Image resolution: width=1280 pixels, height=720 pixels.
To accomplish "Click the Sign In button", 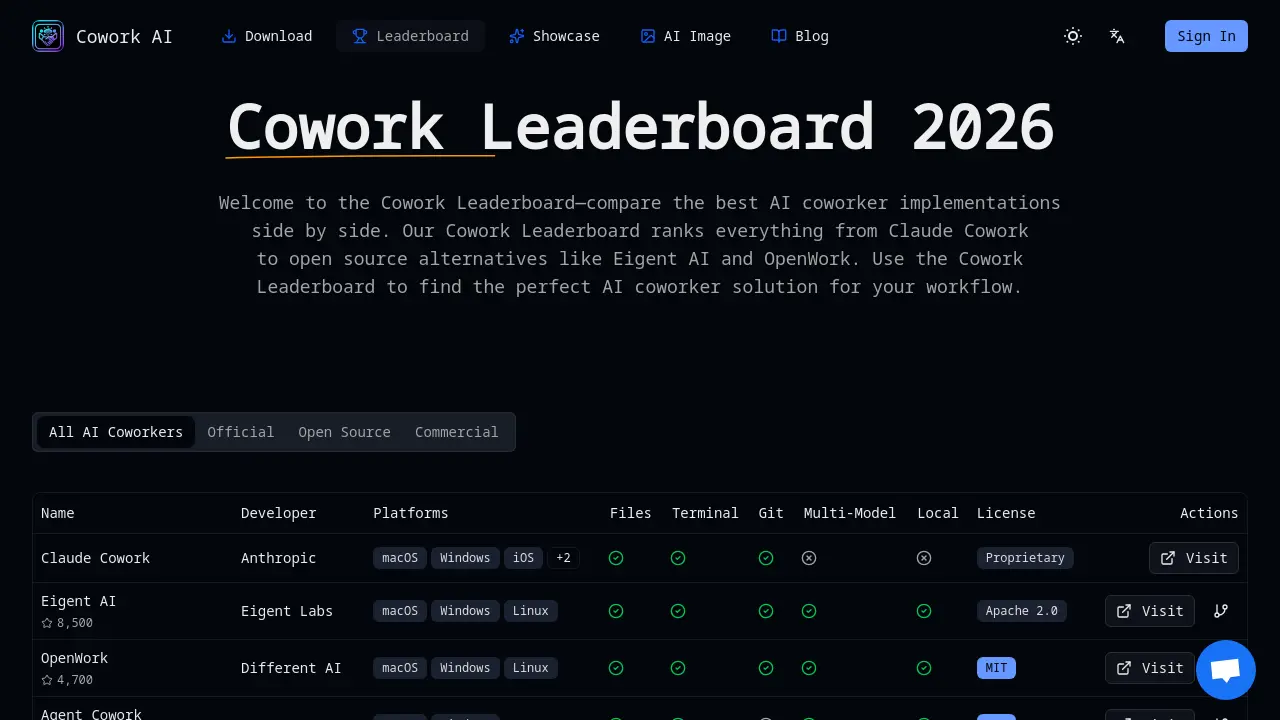I will [x=1206, y=36].
